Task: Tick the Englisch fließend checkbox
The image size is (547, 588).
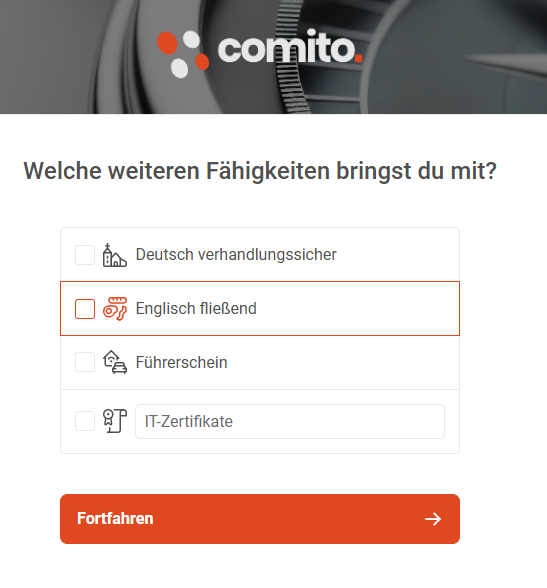Action: coord(85,309)
